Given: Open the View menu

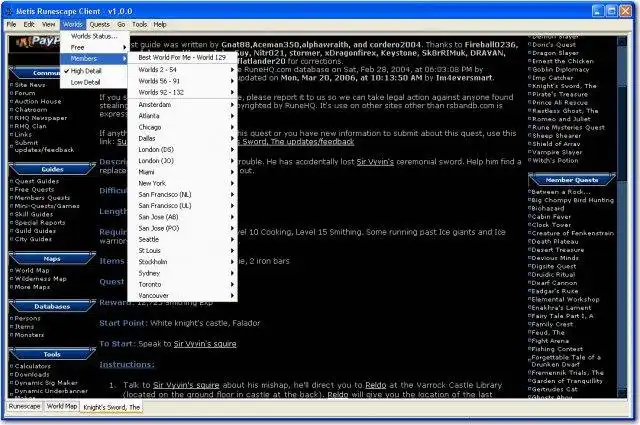Looking at the screenshot, I should 48,24.
